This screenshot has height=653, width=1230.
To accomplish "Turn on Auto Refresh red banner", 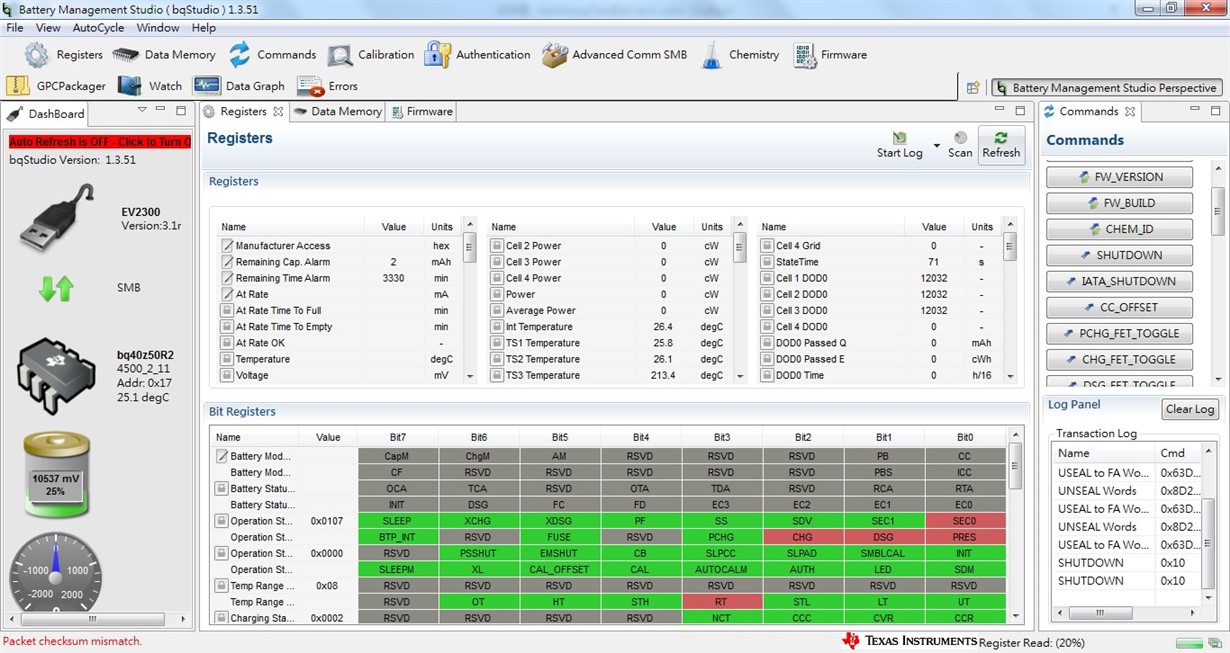I will tap(100, 142).
